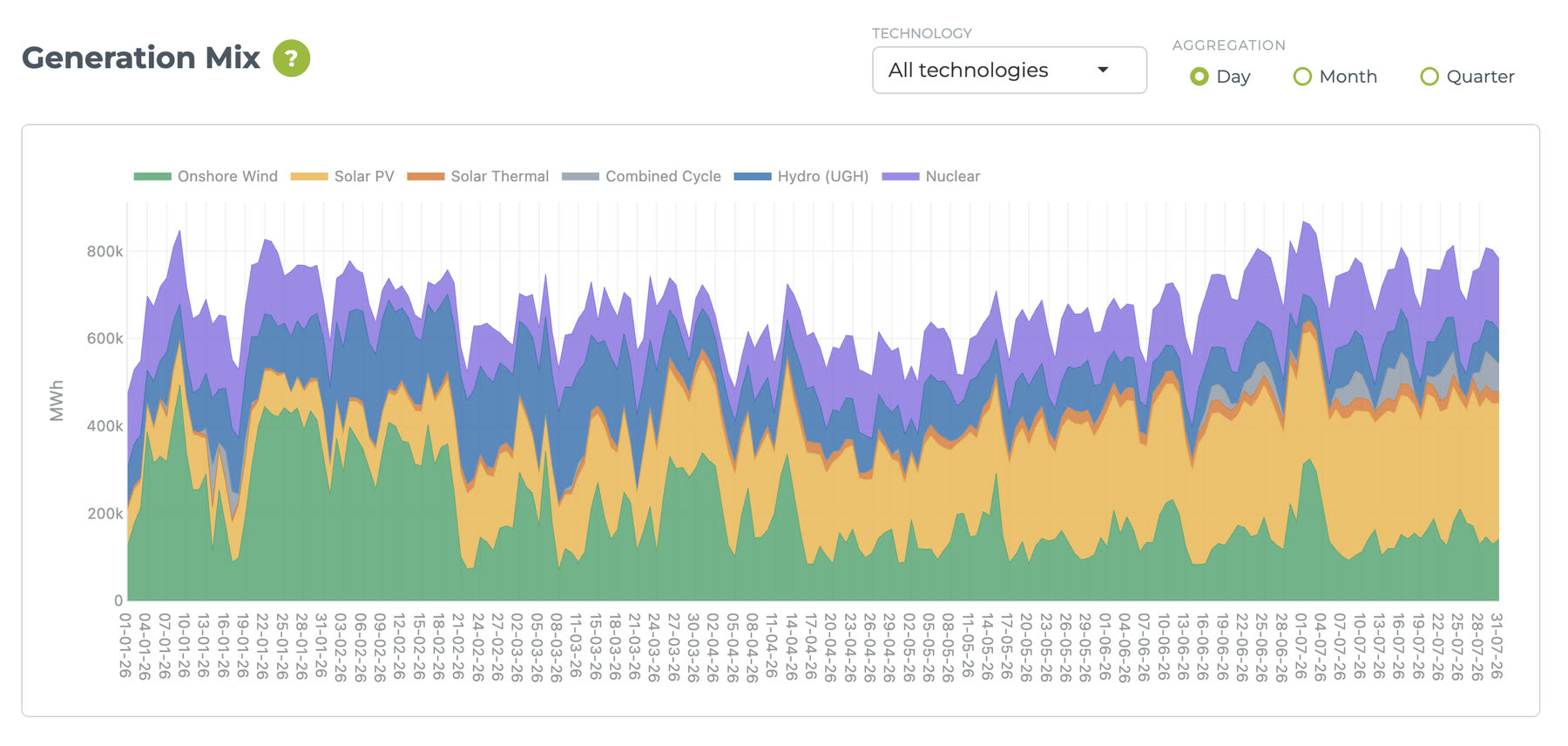This screenshot has width=1568, height=746.
Task: Click the AGGREGATION label
Action: tap(1228, 45)
